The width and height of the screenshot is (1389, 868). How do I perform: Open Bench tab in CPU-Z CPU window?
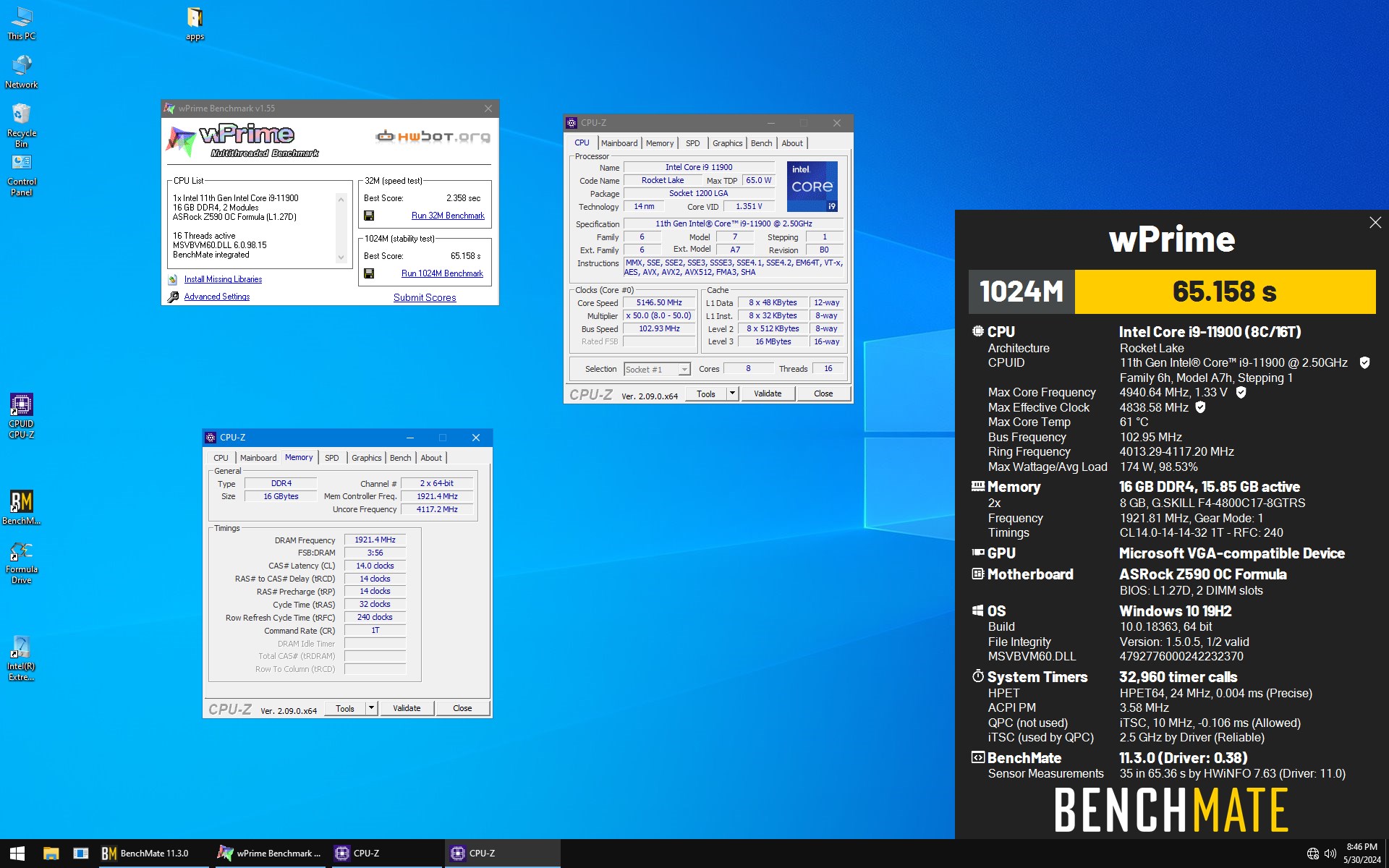click(761, 143)
